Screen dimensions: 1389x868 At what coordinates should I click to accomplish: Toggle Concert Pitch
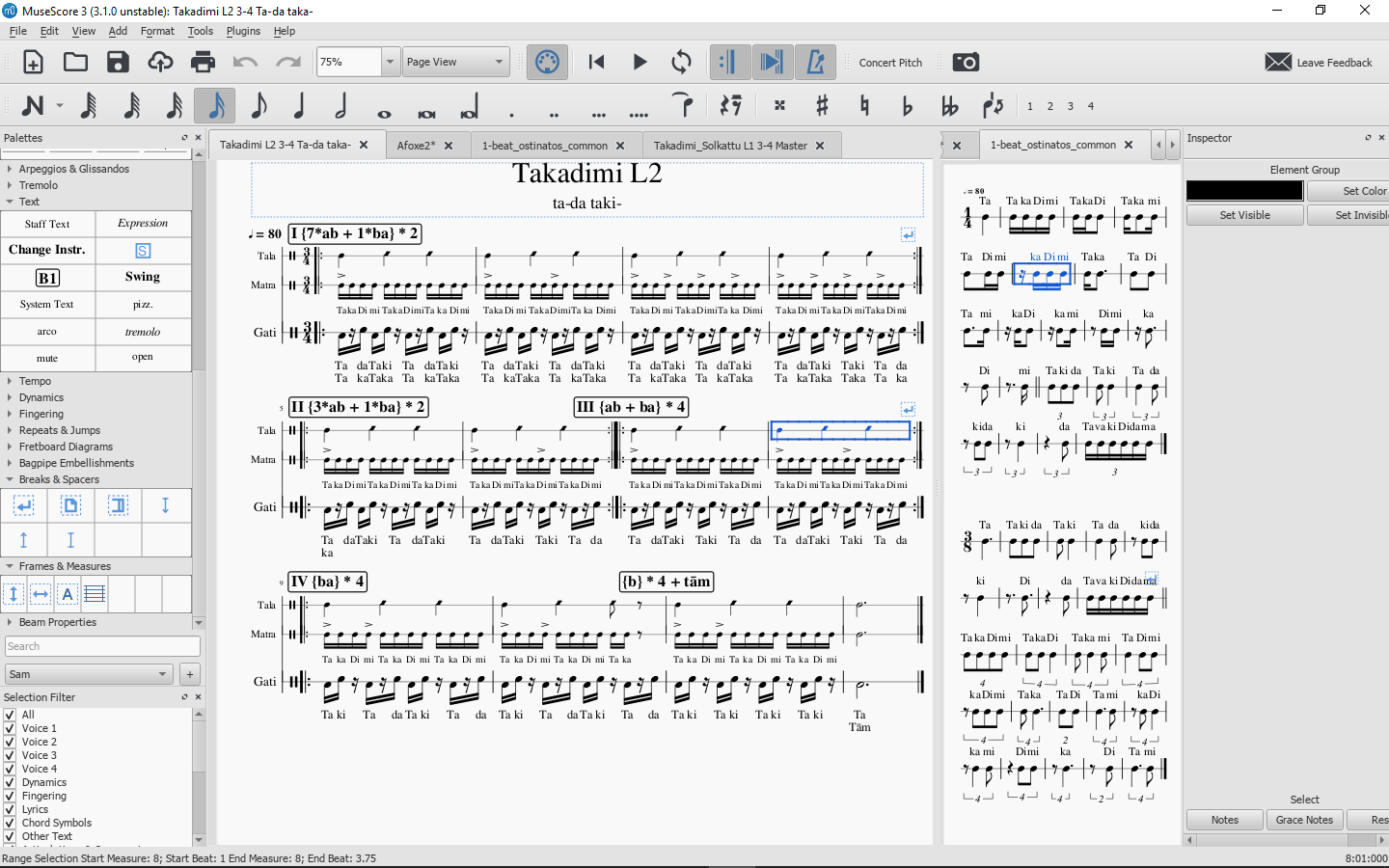890,63
